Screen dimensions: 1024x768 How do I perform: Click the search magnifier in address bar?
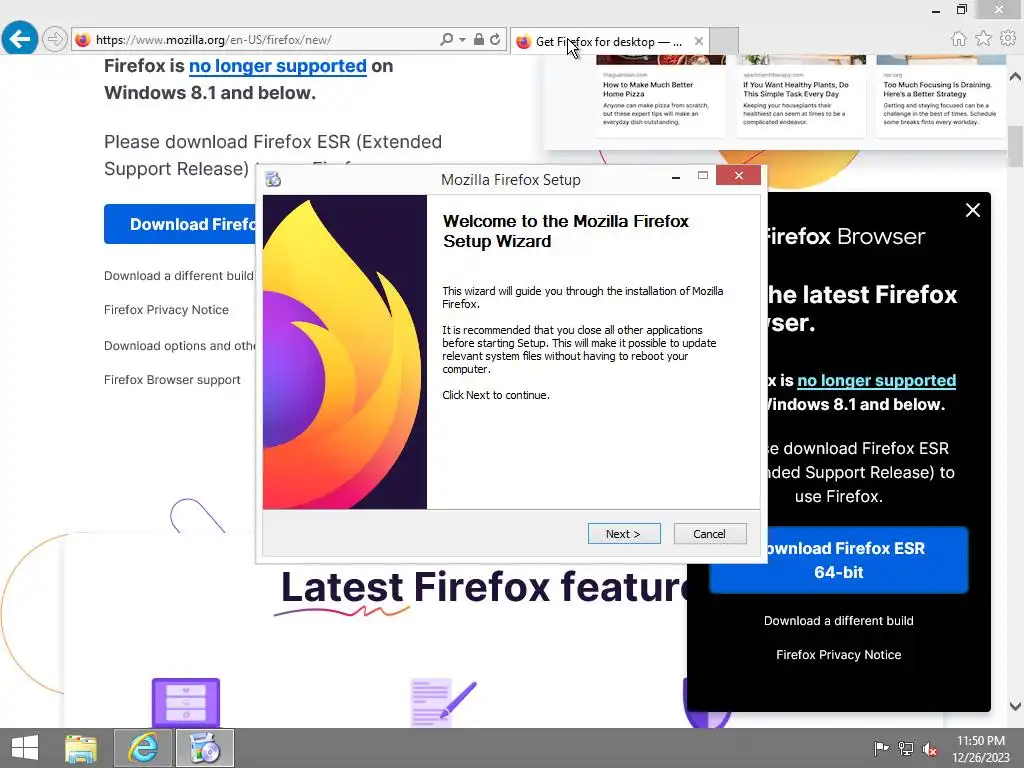pos(447,39)
